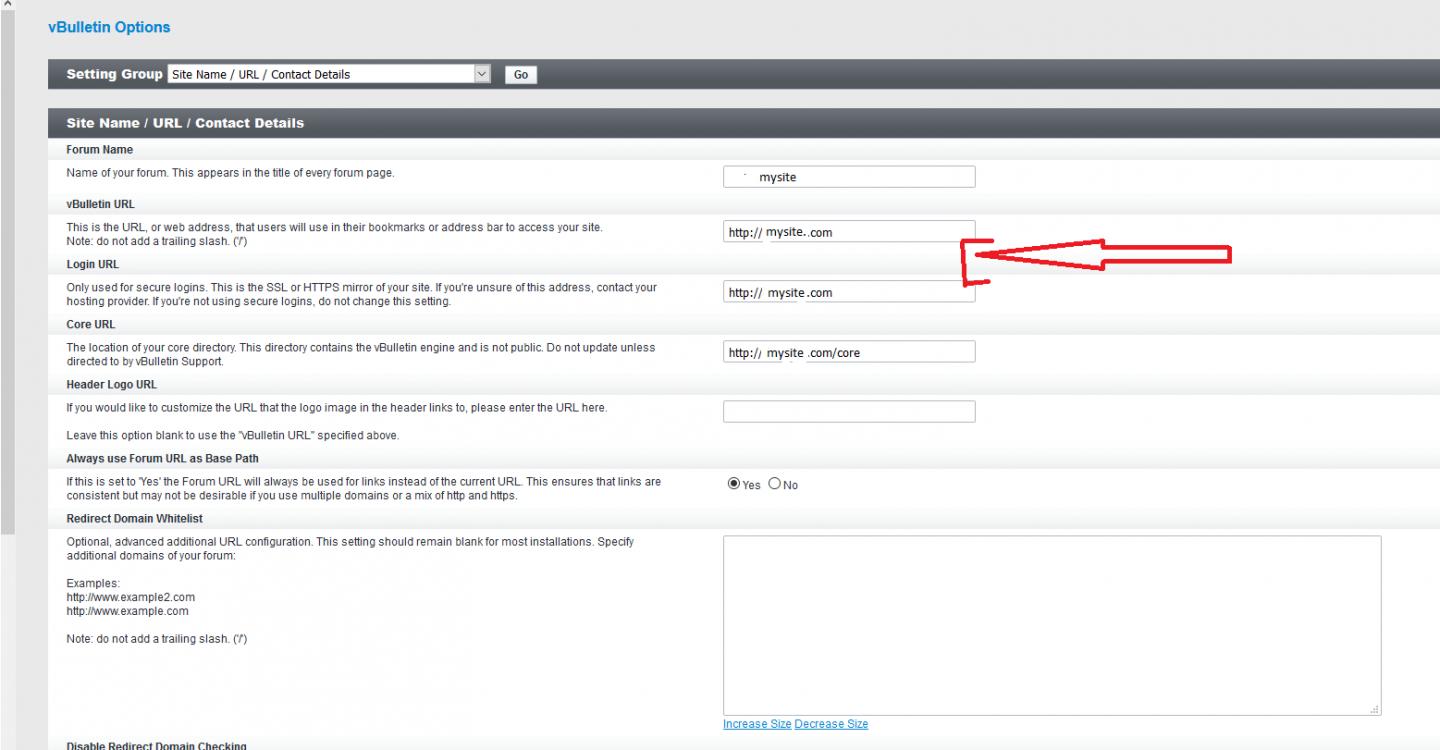Select No for Always use Forum URL
This screenshot has height=750, width=1440.
coord(774,484)
